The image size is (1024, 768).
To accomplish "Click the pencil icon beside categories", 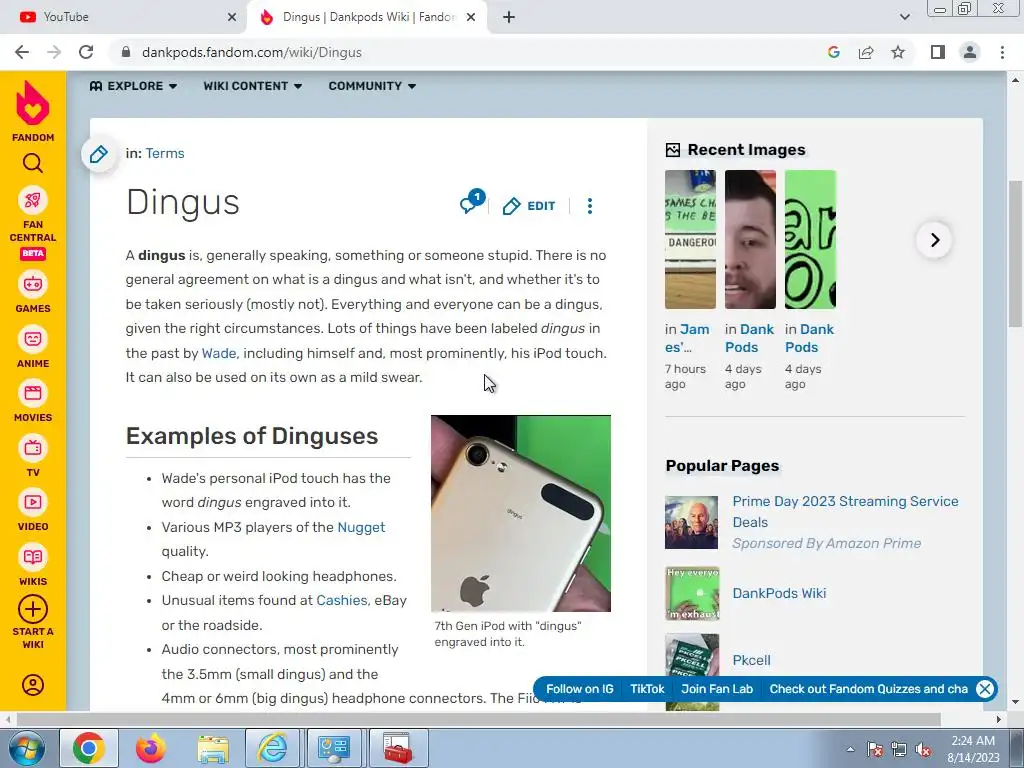I will pos(99,154).
